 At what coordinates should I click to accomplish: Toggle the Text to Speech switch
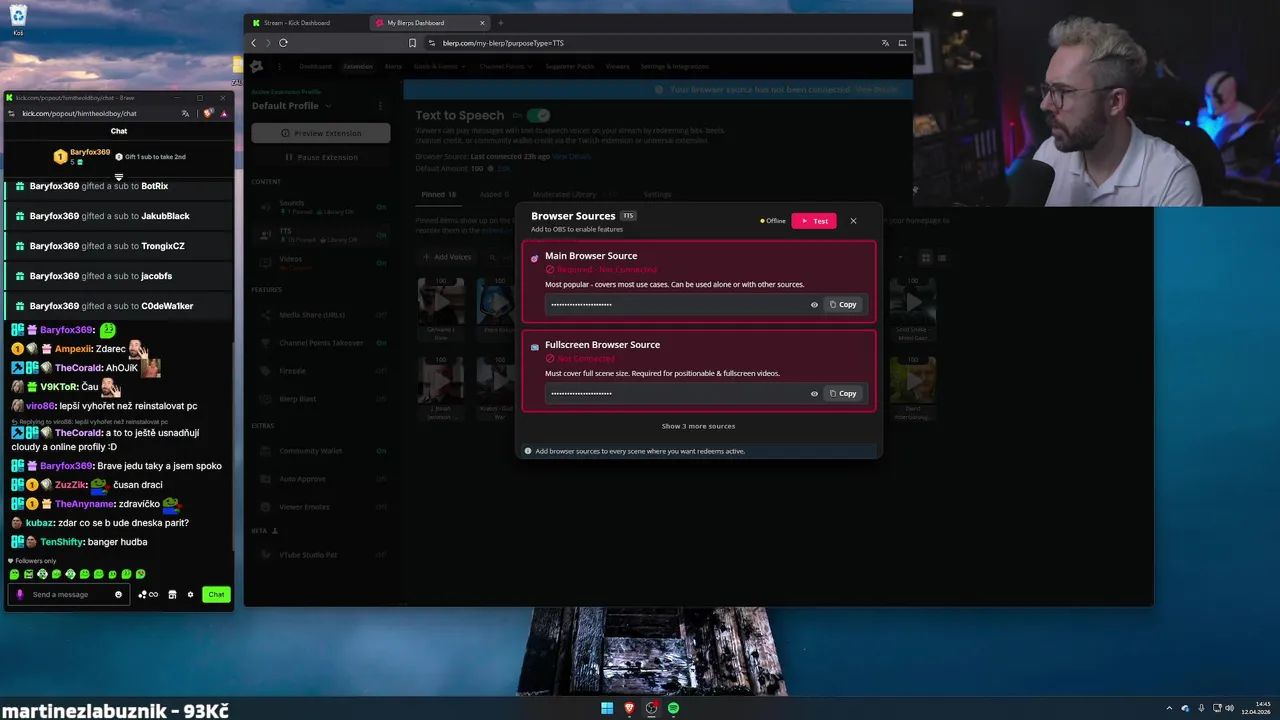pos(538,116)
